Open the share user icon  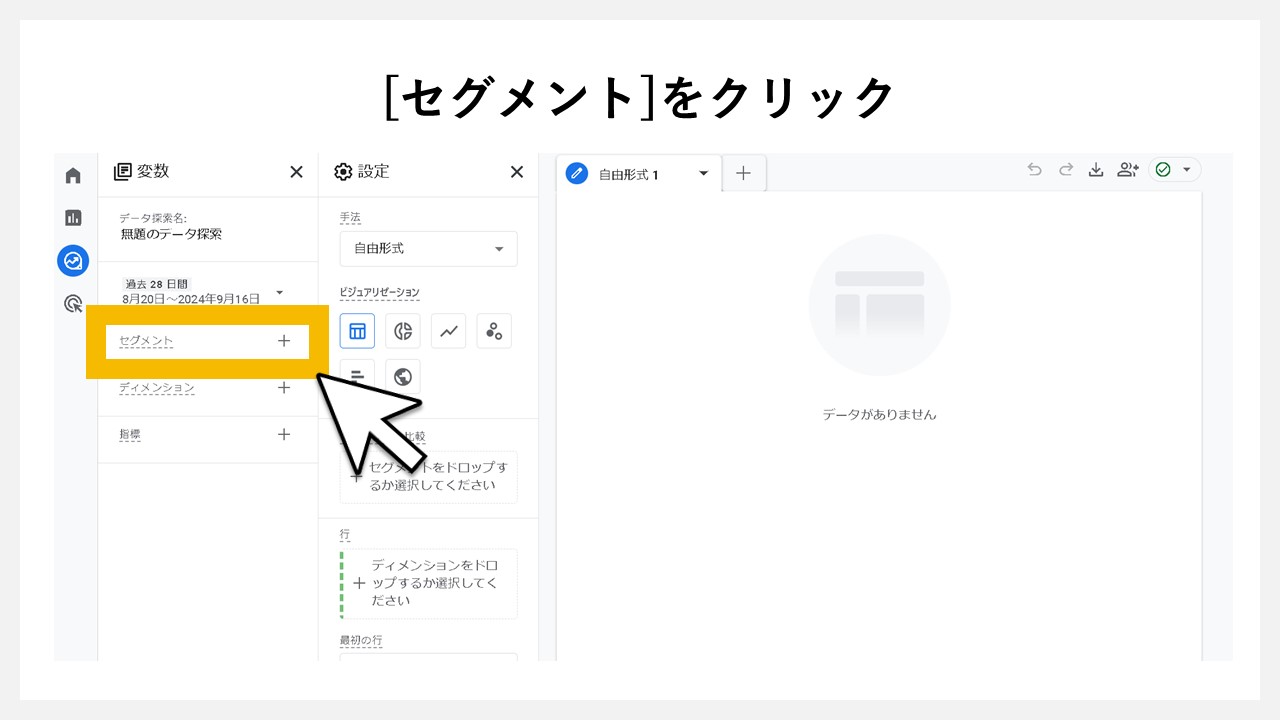coord(1127,169)
